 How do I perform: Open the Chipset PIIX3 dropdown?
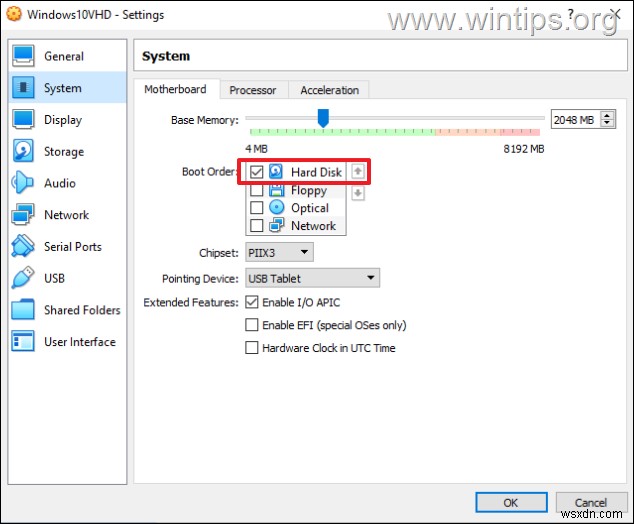click(279, 252)
